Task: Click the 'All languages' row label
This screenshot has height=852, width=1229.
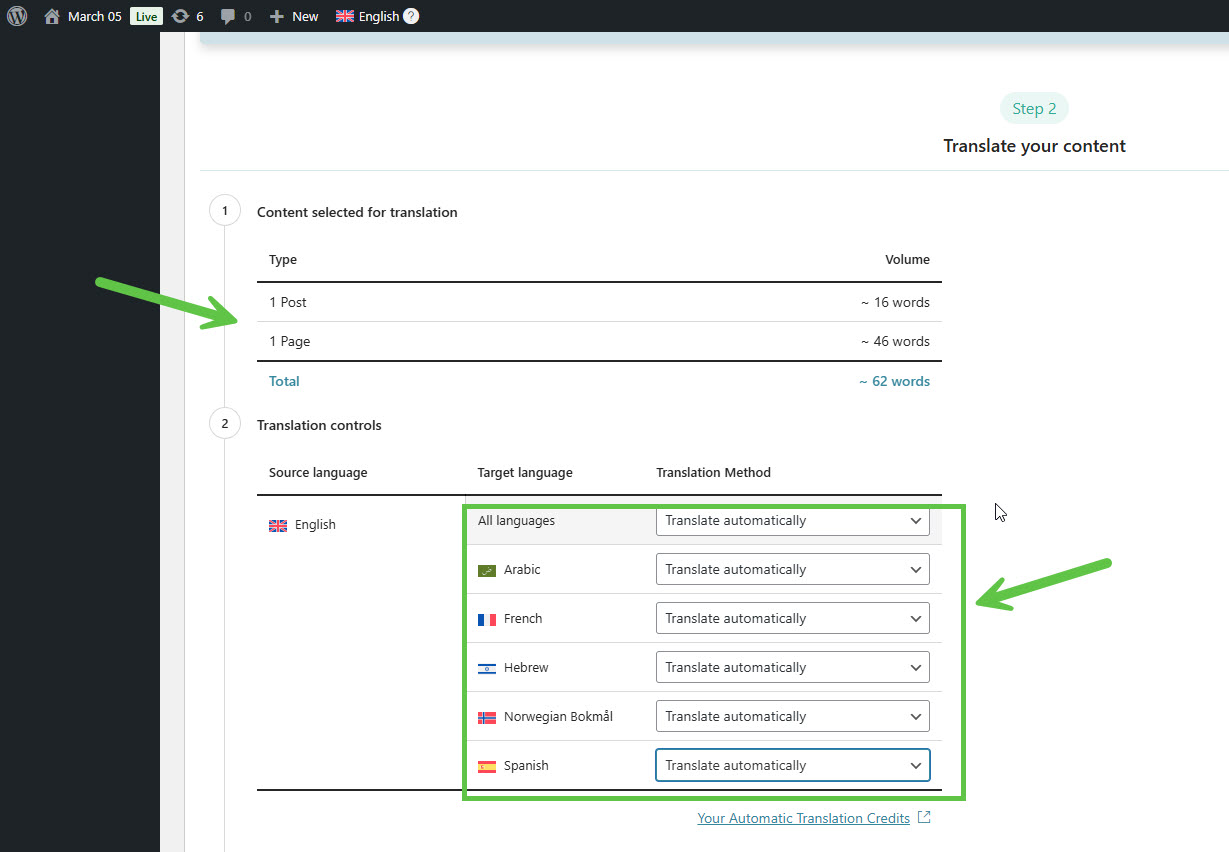Action: tap(516, 521)
